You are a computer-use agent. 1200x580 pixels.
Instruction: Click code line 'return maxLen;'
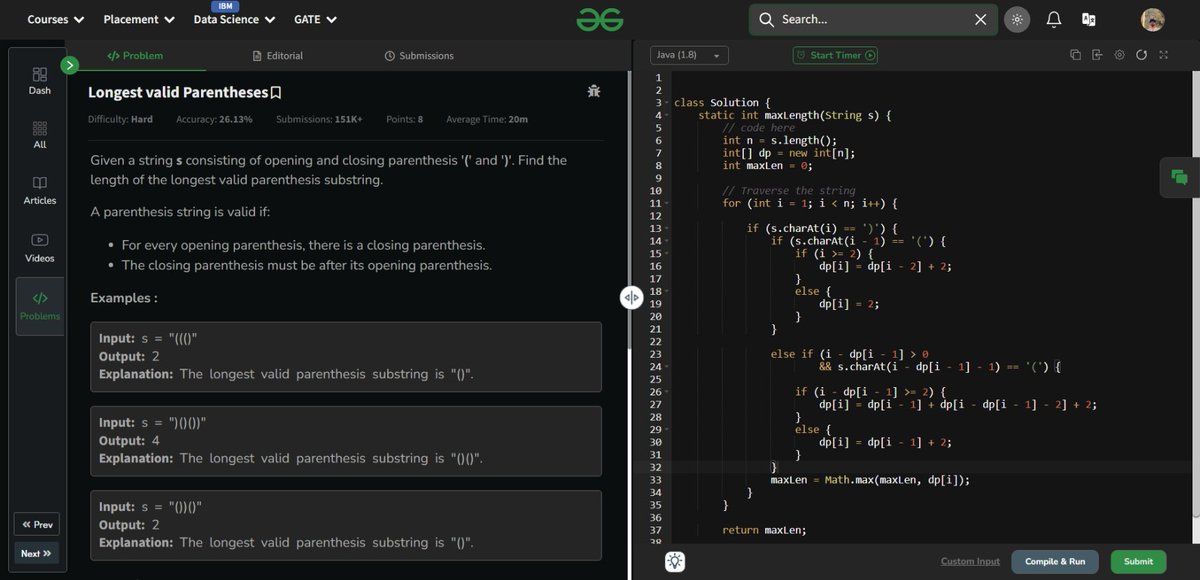[x=764, y=530]
